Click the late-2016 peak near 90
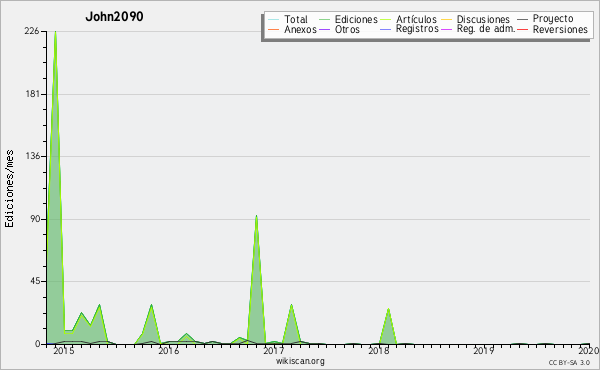The width and height of the screenshot is (600, 370). click(256, 217)
